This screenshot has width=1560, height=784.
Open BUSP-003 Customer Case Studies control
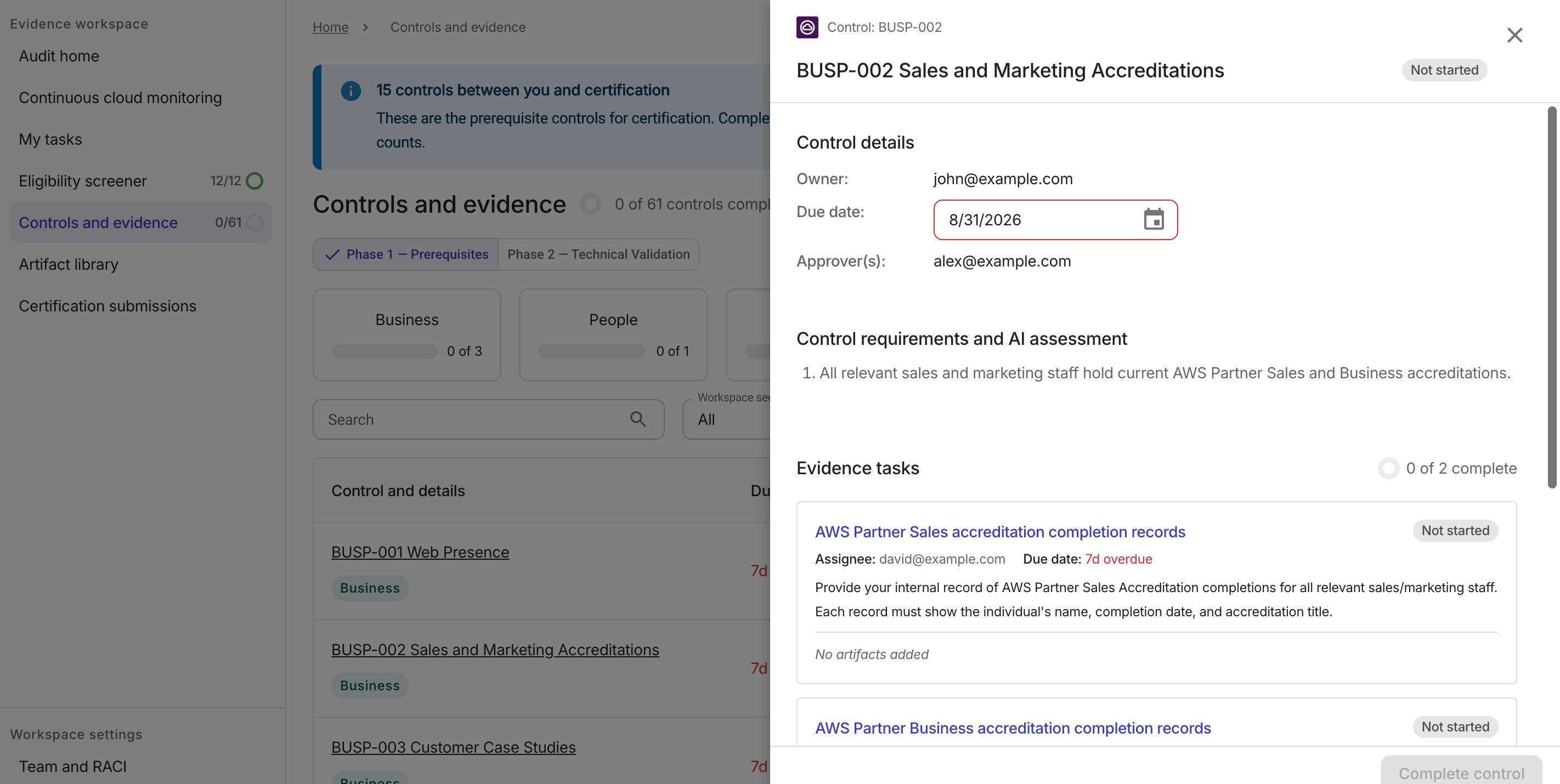[x=453, y=747]
